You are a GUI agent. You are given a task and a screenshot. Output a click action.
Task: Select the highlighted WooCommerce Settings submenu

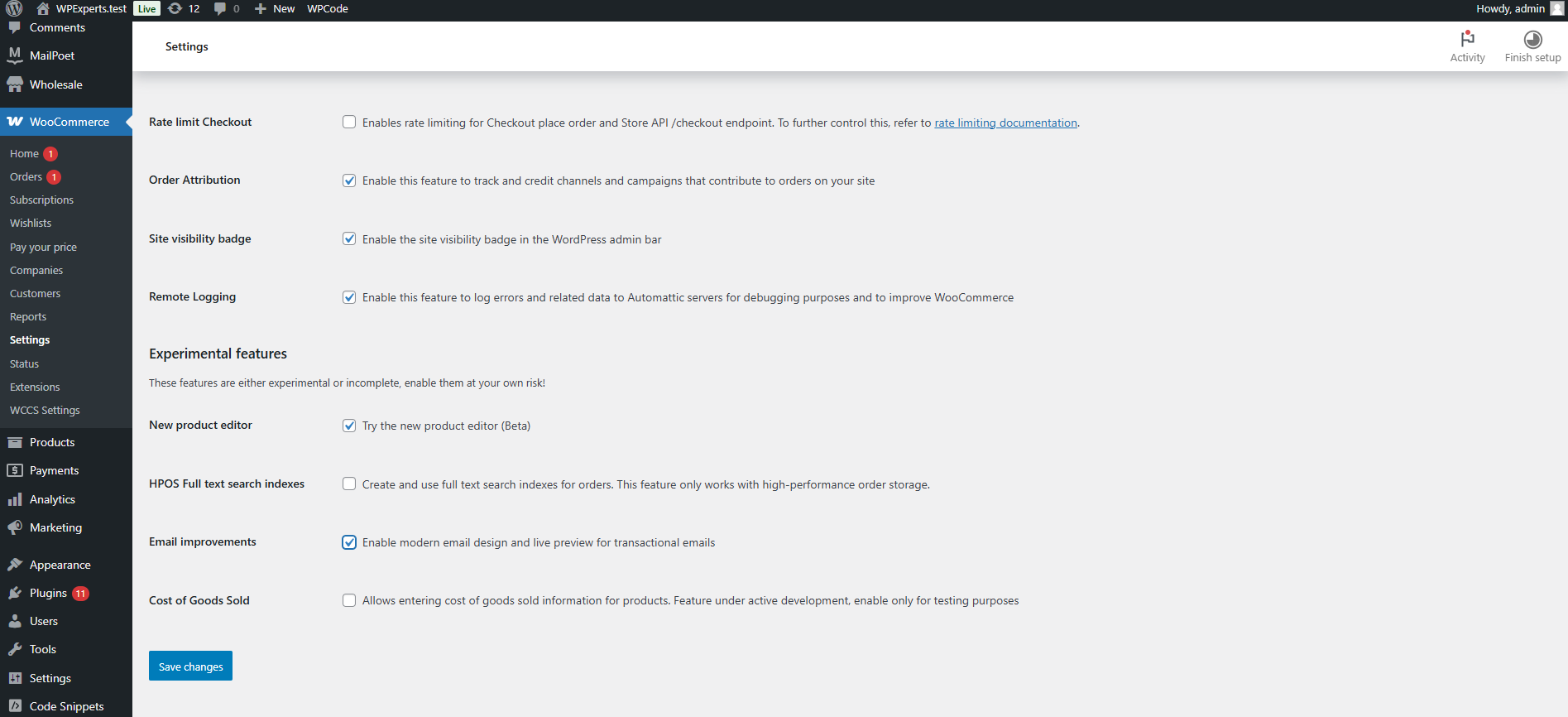30,339
